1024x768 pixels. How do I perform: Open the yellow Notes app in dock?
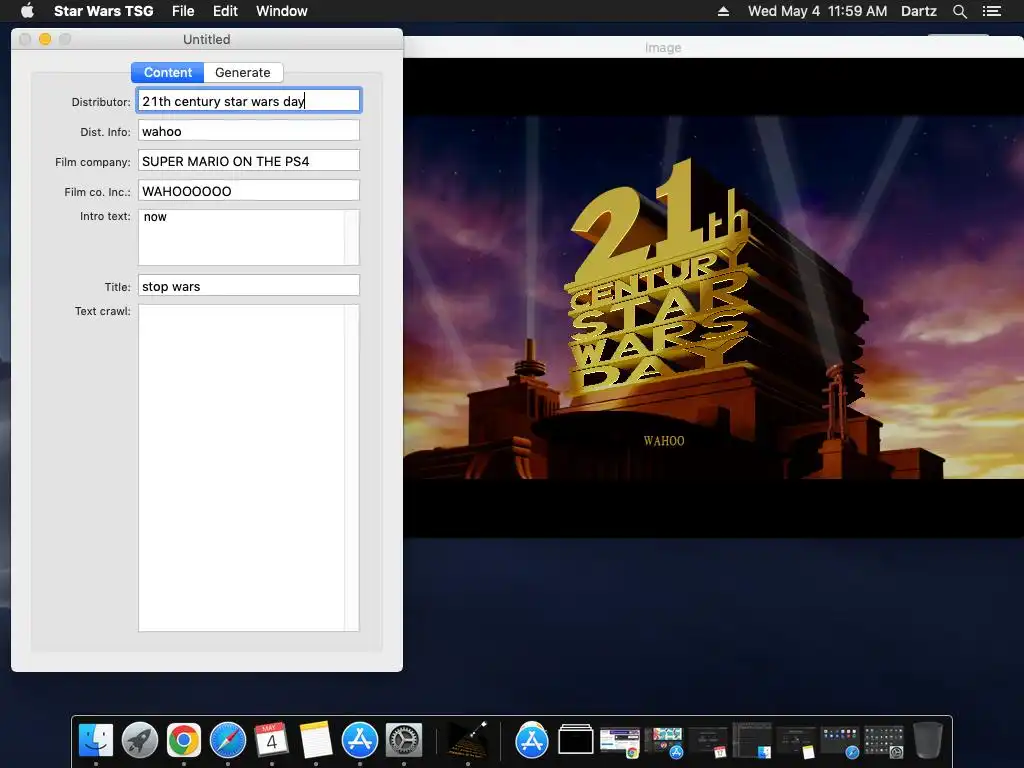click(x=315, y=740)
